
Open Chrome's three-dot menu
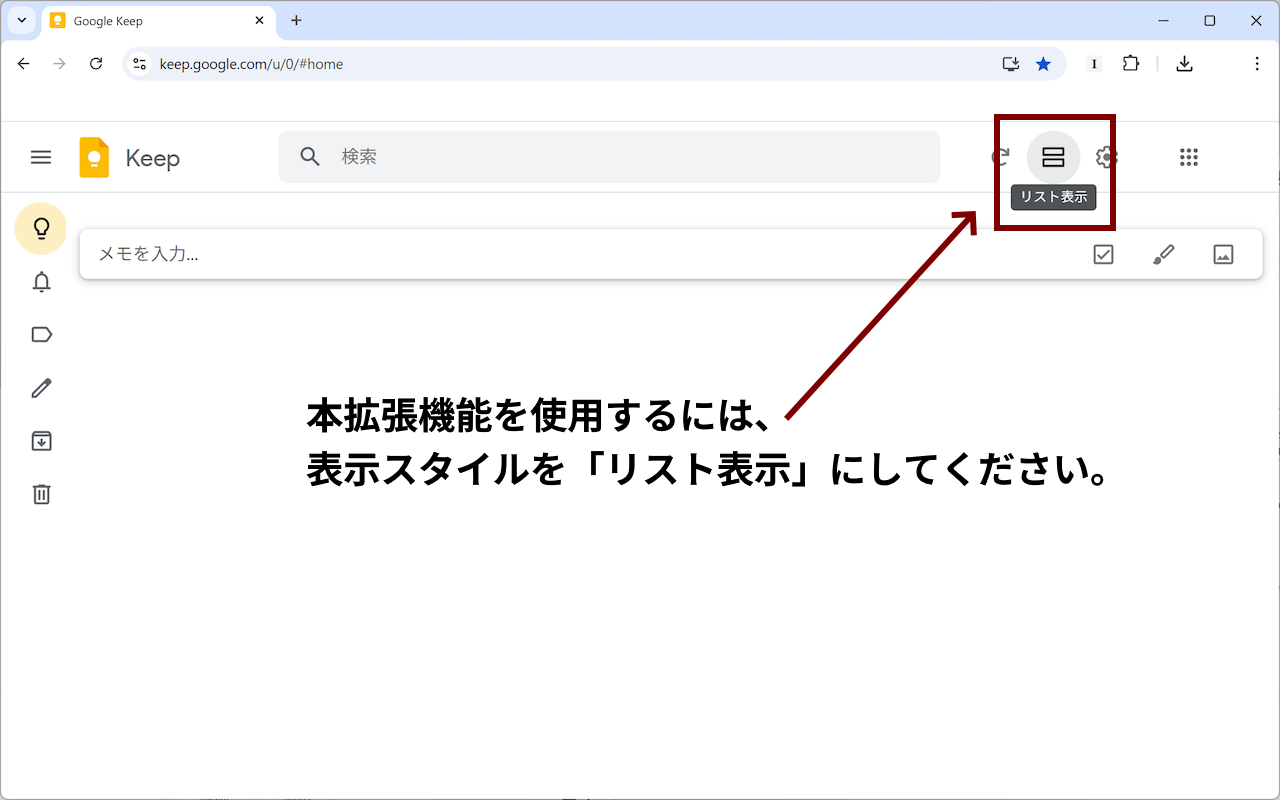tap(1257, 64)
